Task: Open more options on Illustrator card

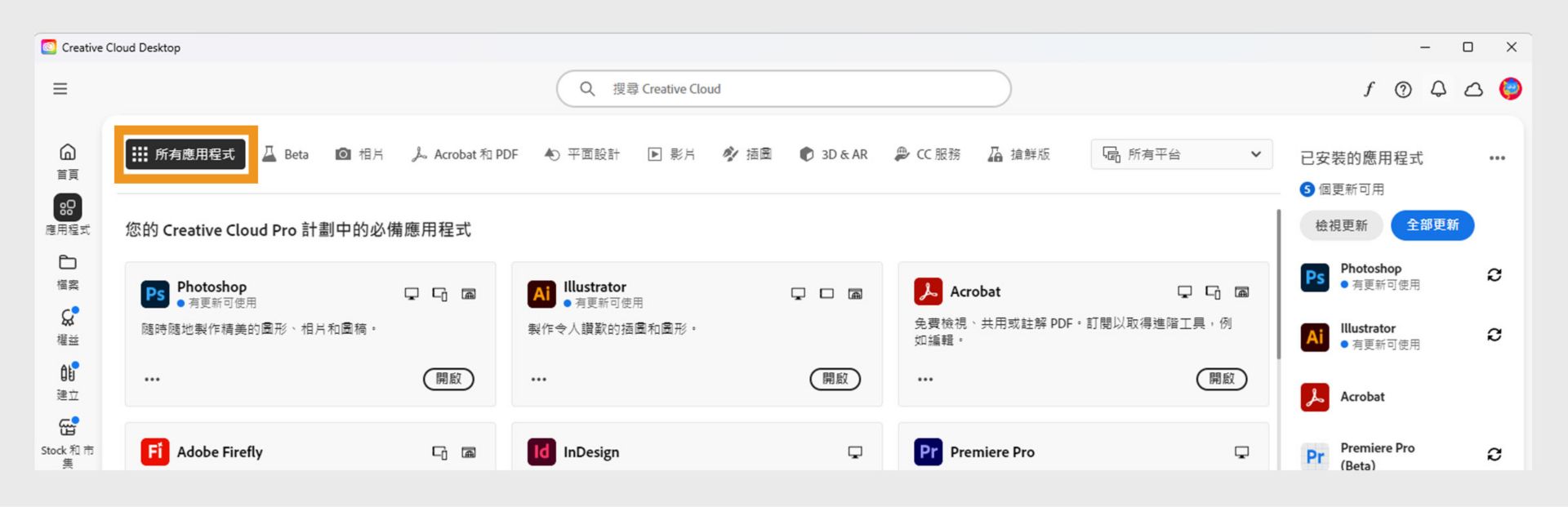Action: [539, 380]
